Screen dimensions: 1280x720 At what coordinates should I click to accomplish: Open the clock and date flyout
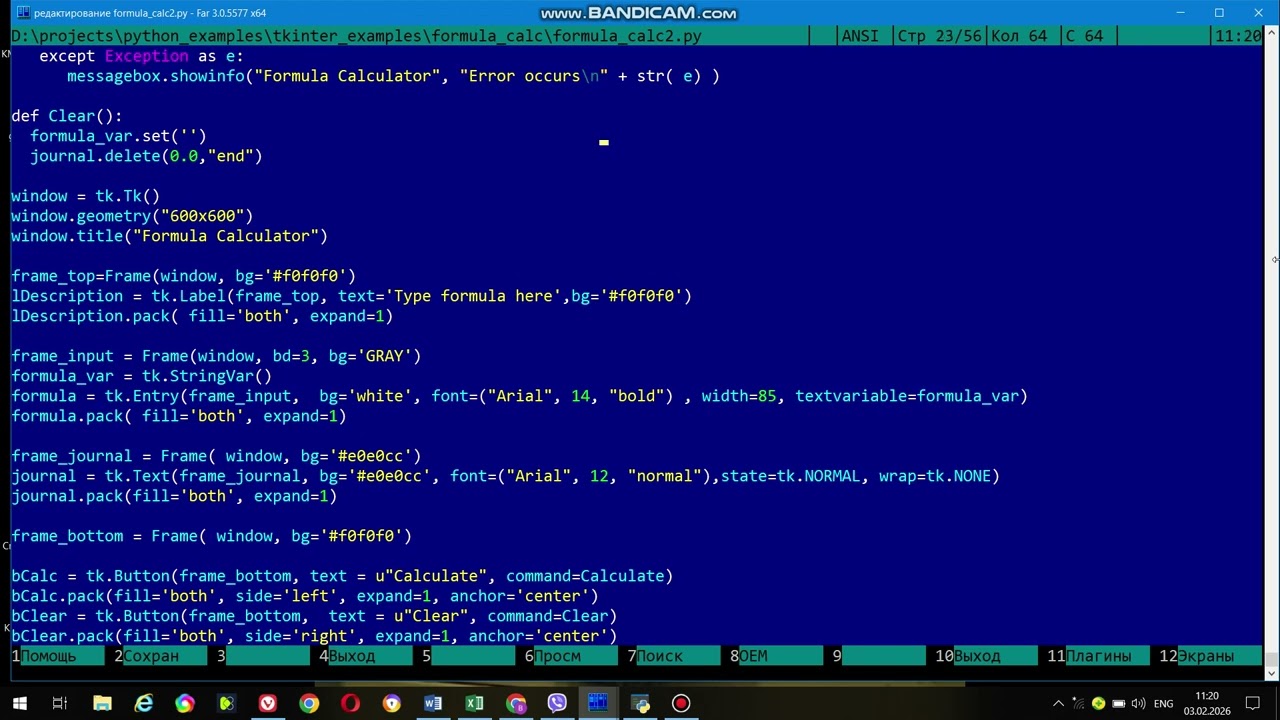coord(1207,703)
